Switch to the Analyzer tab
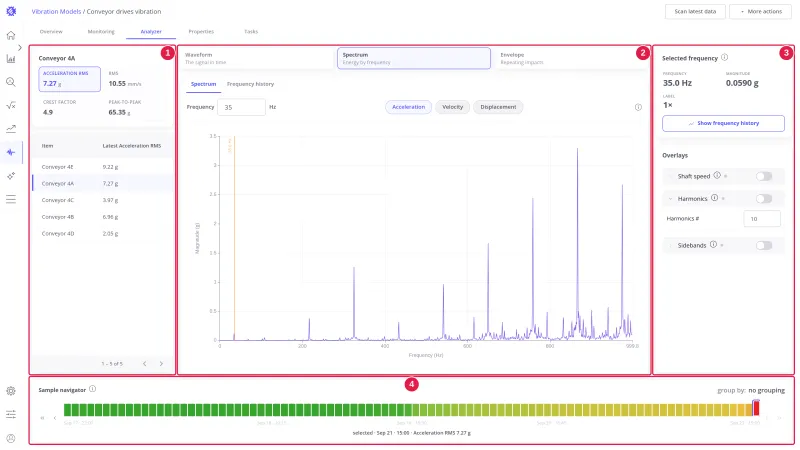This screenshot has width=800, height=450. (x=151, y=32)
